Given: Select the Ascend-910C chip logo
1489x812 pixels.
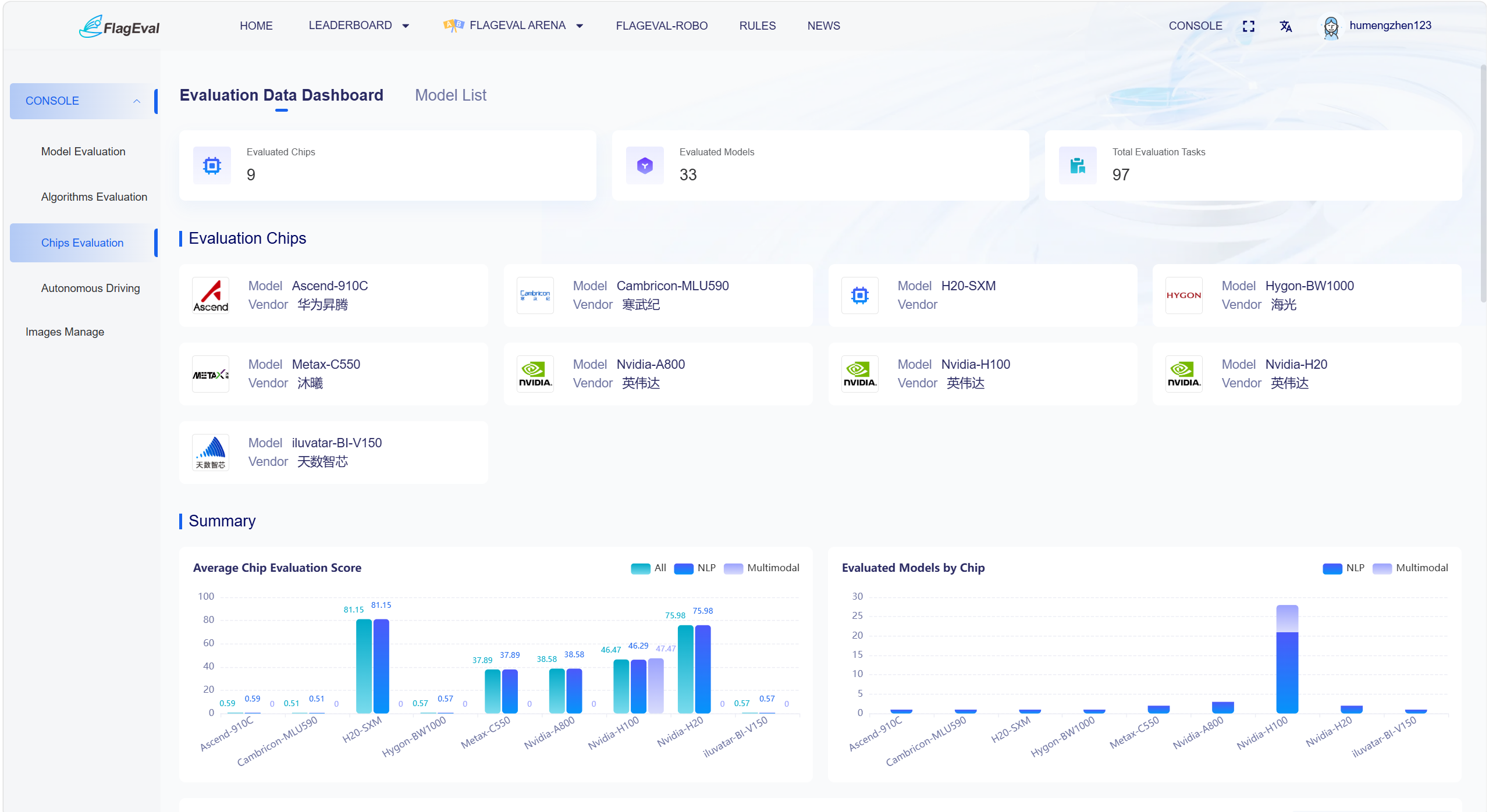Looking at the screenshot, I should point(211,295).
